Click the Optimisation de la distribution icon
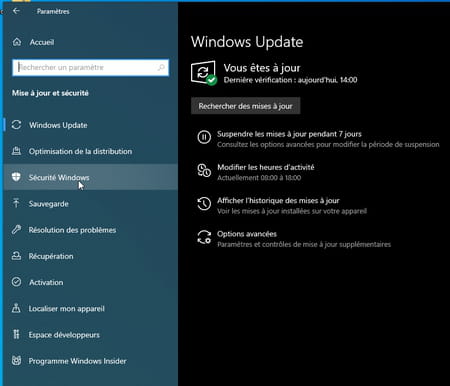This screenshot has height=386, width=450. pyautogui.click(x=16, y=151)
